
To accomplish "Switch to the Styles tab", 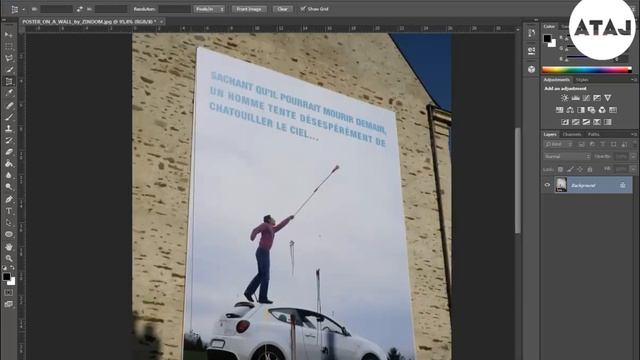I will pos(582,80).
